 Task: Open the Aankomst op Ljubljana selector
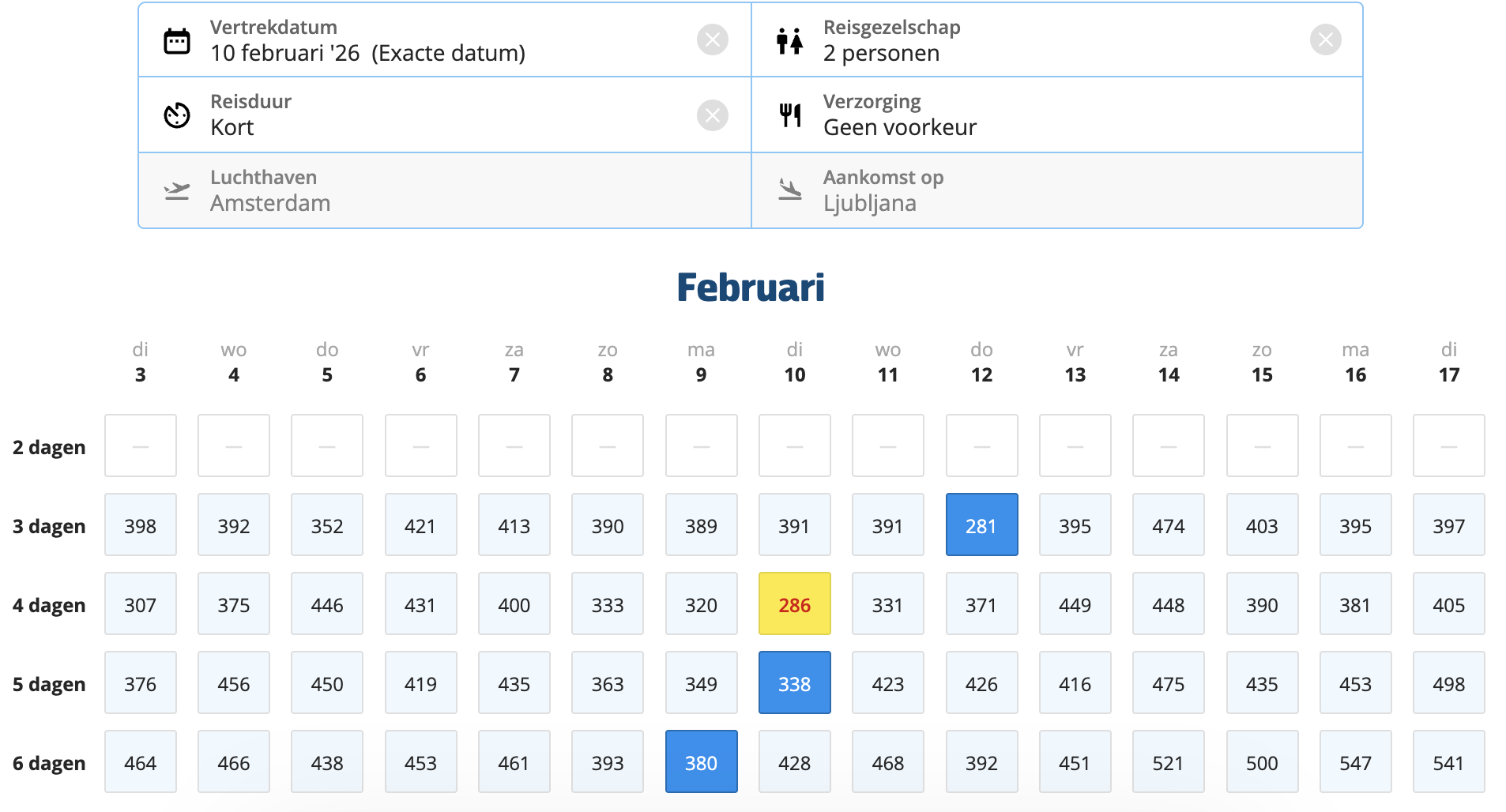1056,190
